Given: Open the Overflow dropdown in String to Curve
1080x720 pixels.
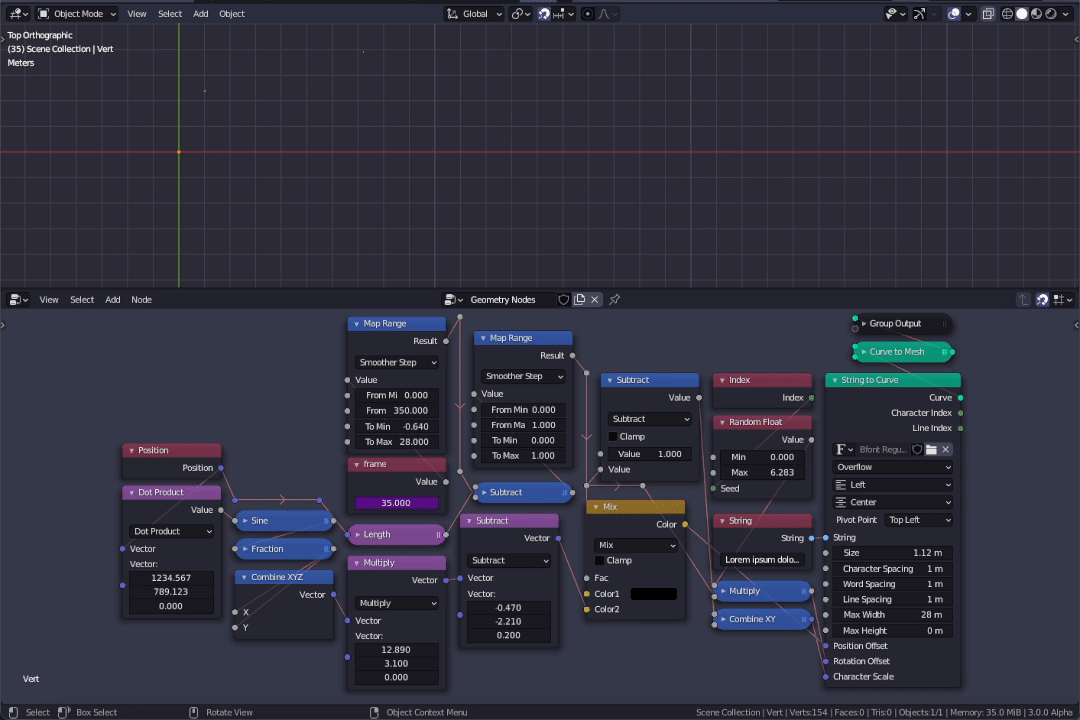Looking at the screenshot, I should pos(893,467).
